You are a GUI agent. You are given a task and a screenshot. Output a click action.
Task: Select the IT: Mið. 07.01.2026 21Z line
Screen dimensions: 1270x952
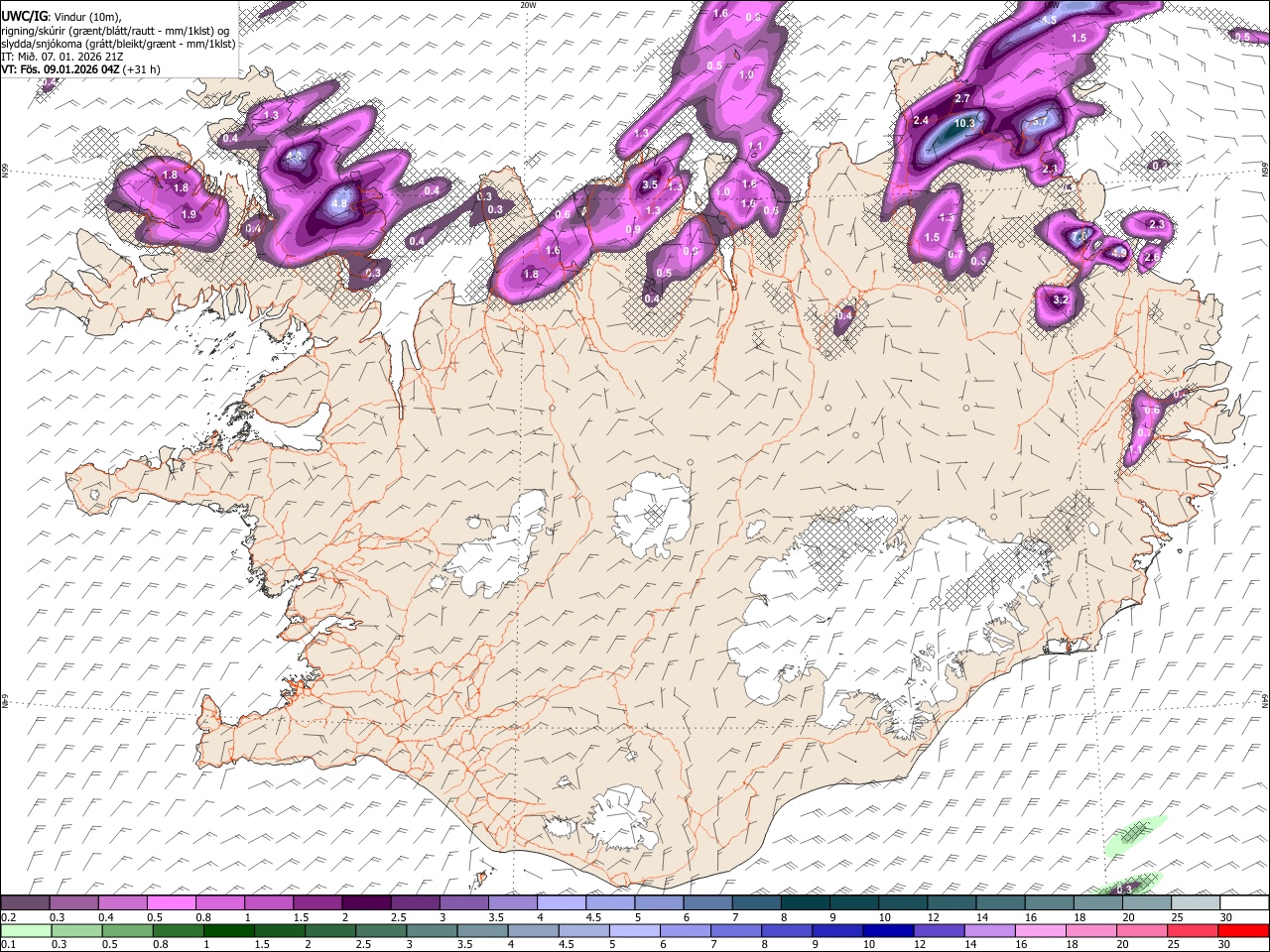coord(63,57)
